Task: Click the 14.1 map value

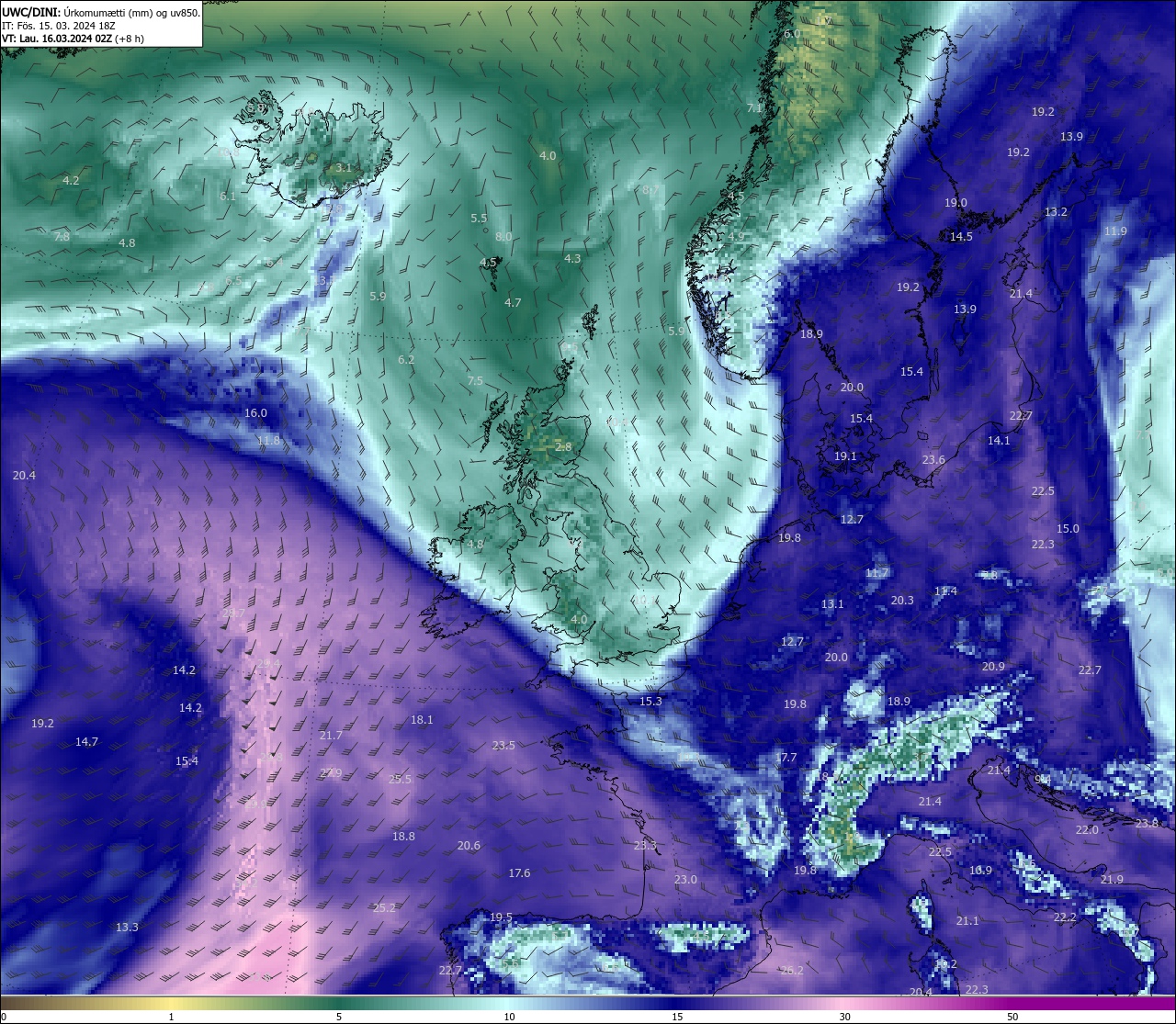Action: [x=999, y=441]
